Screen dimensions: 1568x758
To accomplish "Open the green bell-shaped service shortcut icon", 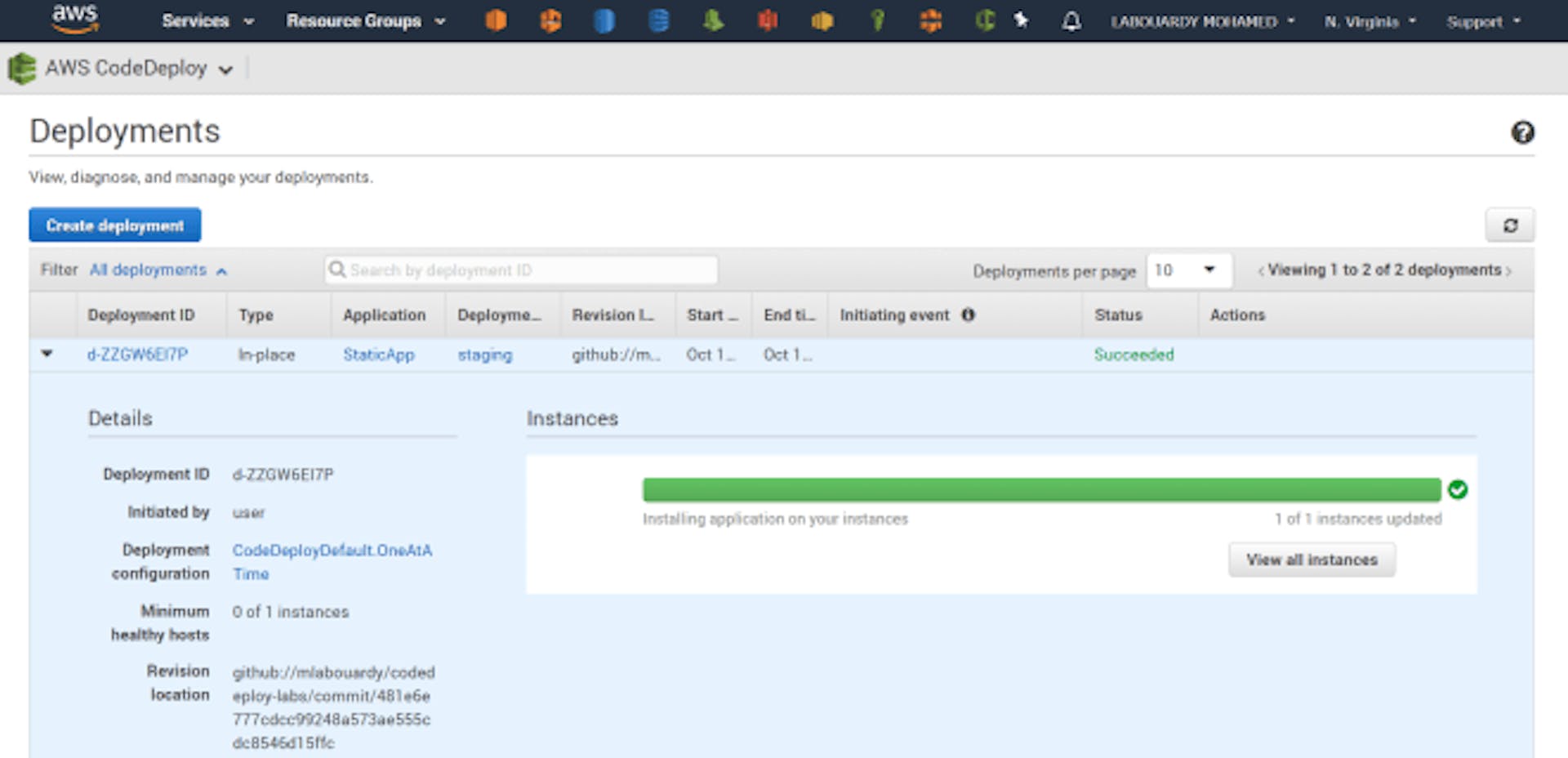I will [713, 20].
